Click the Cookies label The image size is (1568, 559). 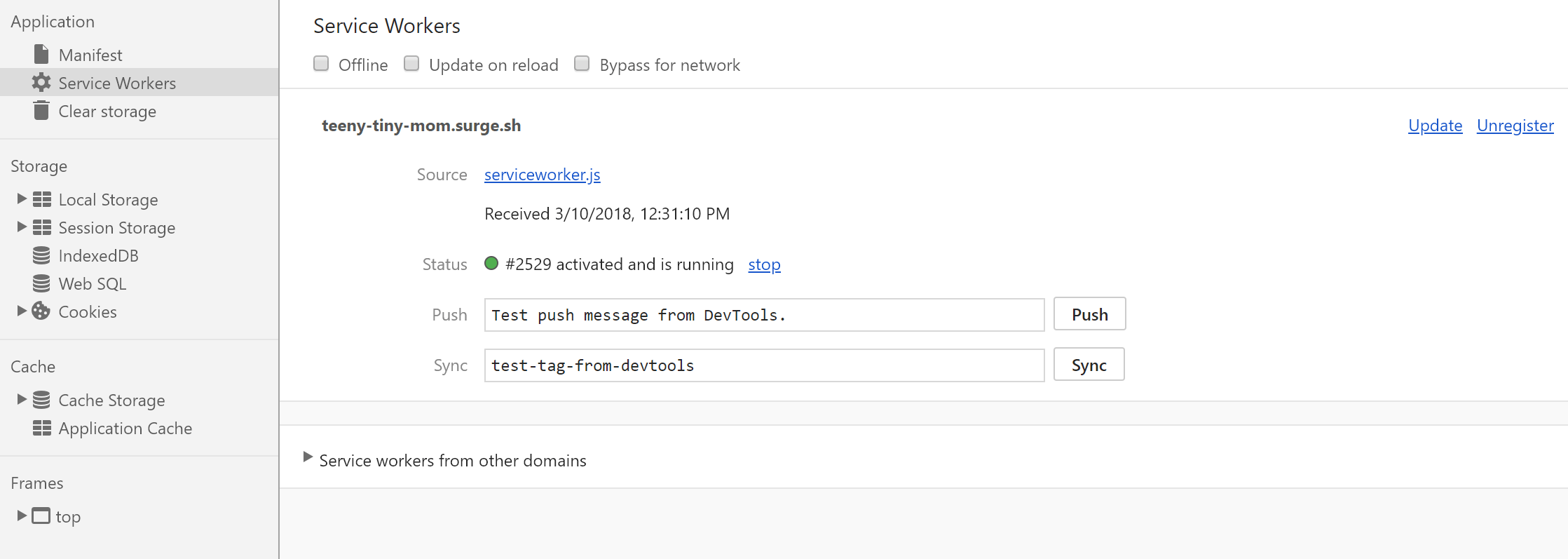[x=88, y=312]
